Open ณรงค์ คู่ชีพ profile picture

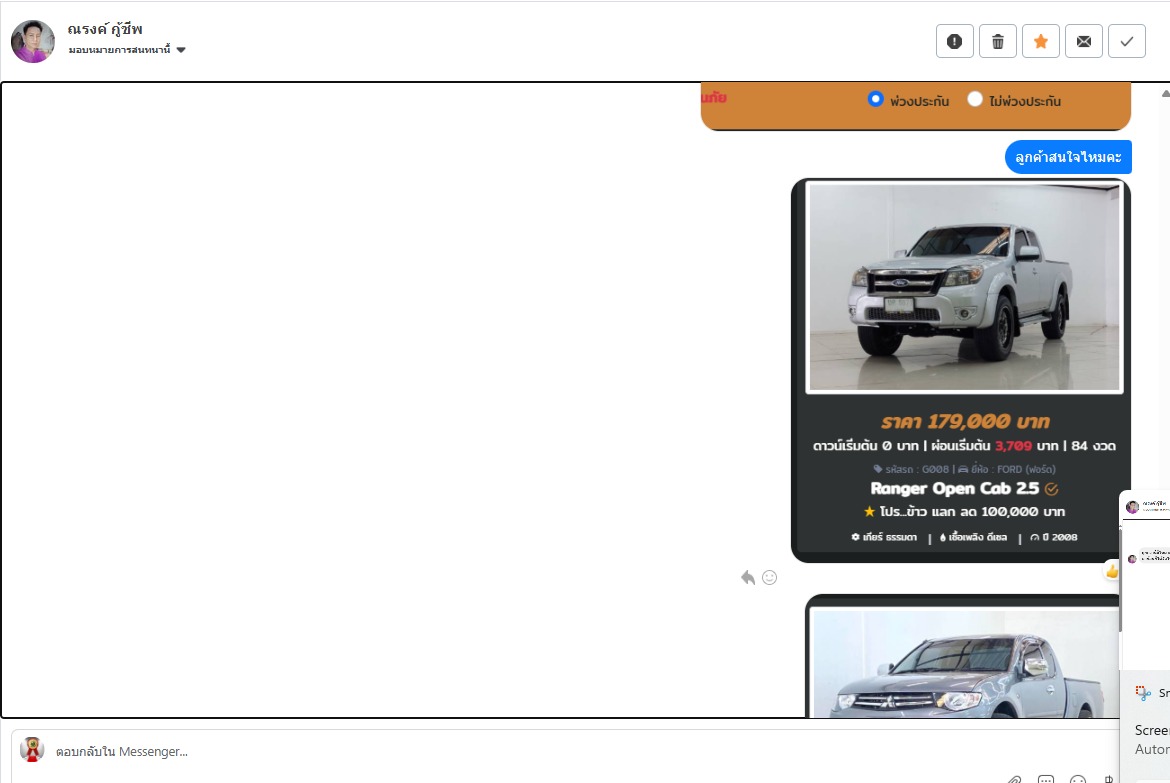33,41
